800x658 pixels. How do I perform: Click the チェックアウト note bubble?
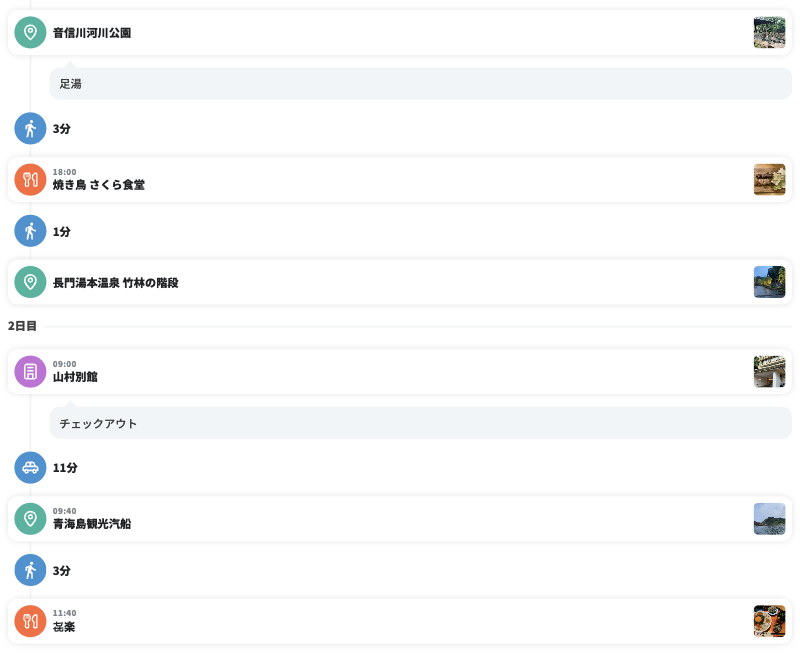click(x=420, y=423)
